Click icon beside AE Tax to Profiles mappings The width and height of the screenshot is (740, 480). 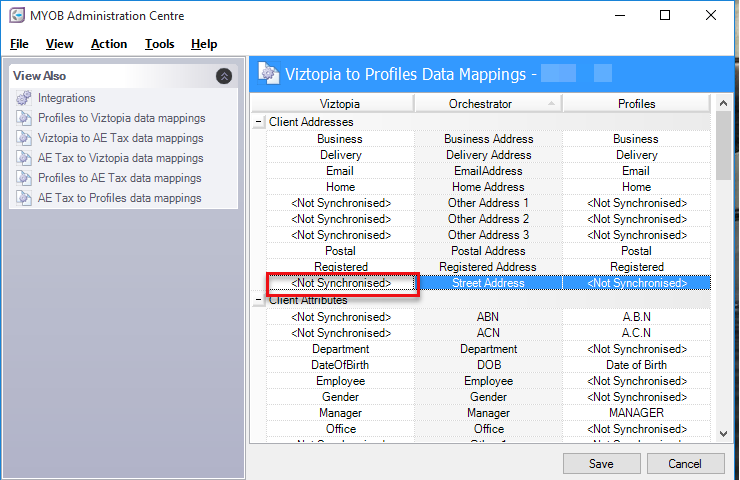tap(24, 198)
